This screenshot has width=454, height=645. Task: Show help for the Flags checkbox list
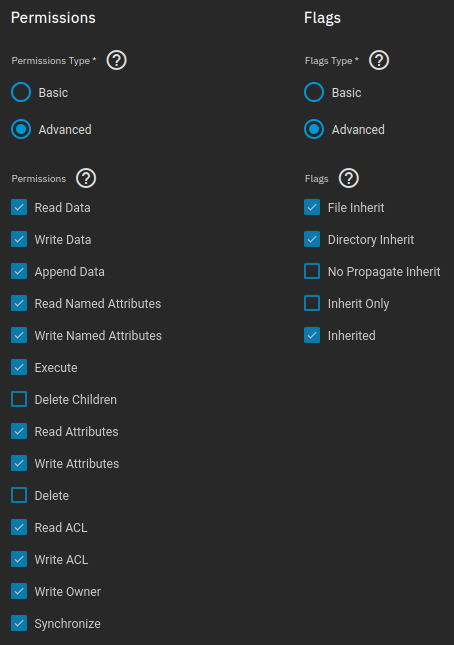(349, 179)
